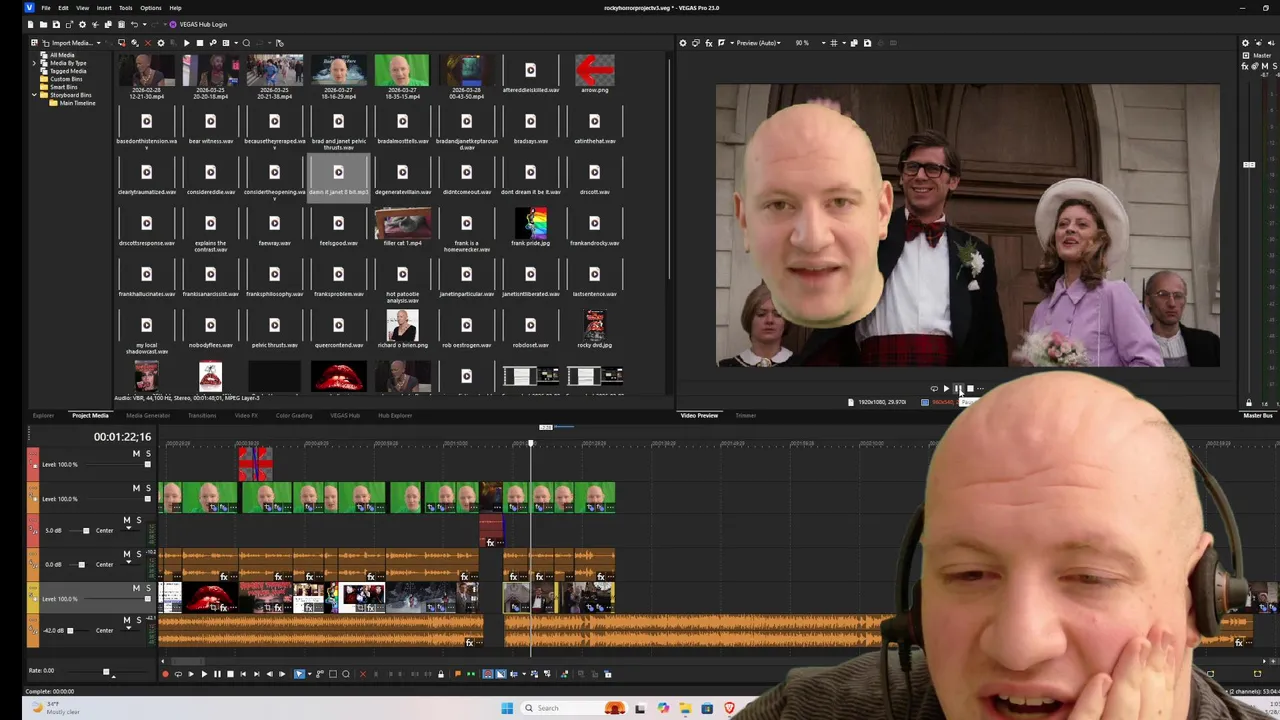Viewport: 1280px width, 720px height.
Task: Remove selected media with the red X icon
Action: click(148, 43)
